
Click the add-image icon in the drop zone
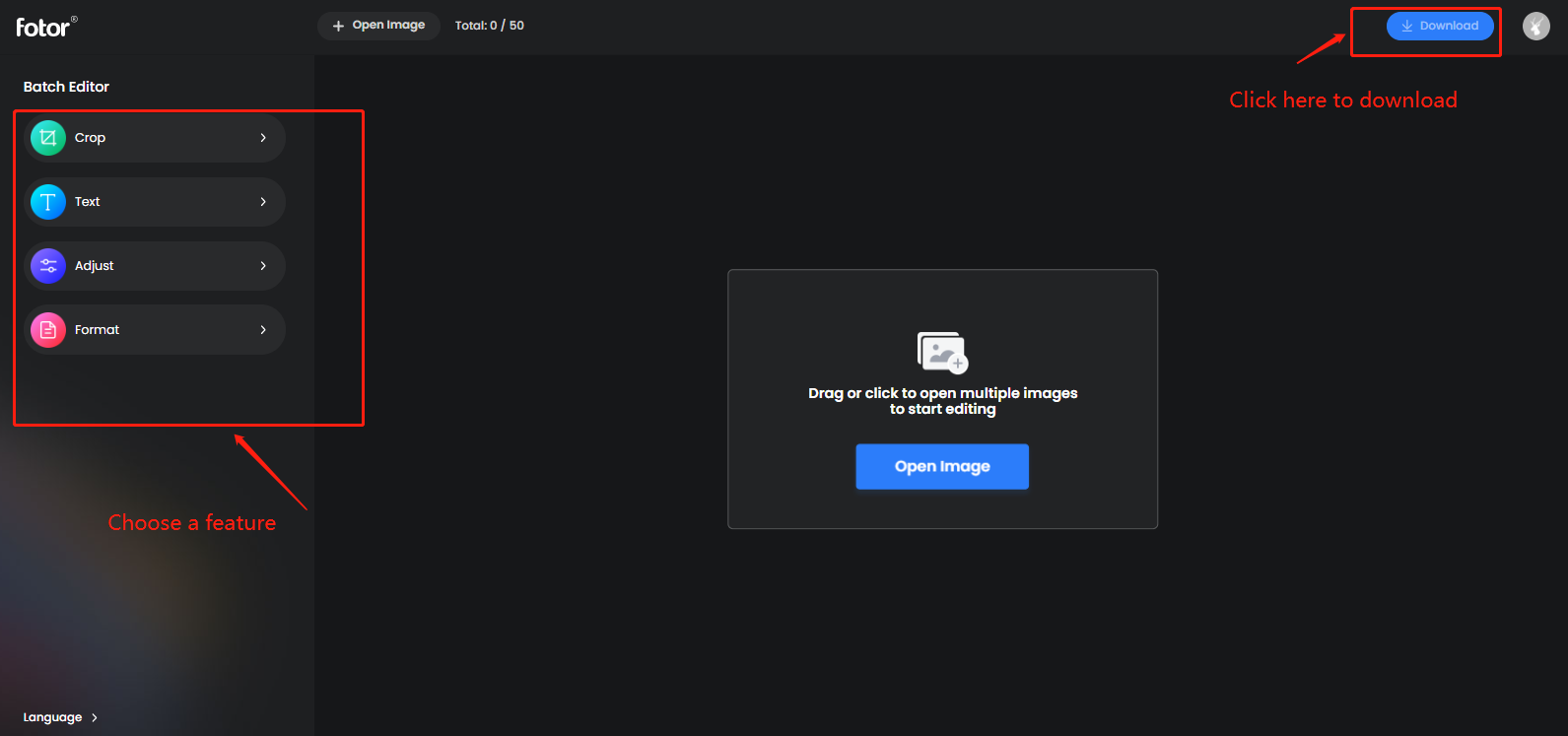[x=942, y=353]
